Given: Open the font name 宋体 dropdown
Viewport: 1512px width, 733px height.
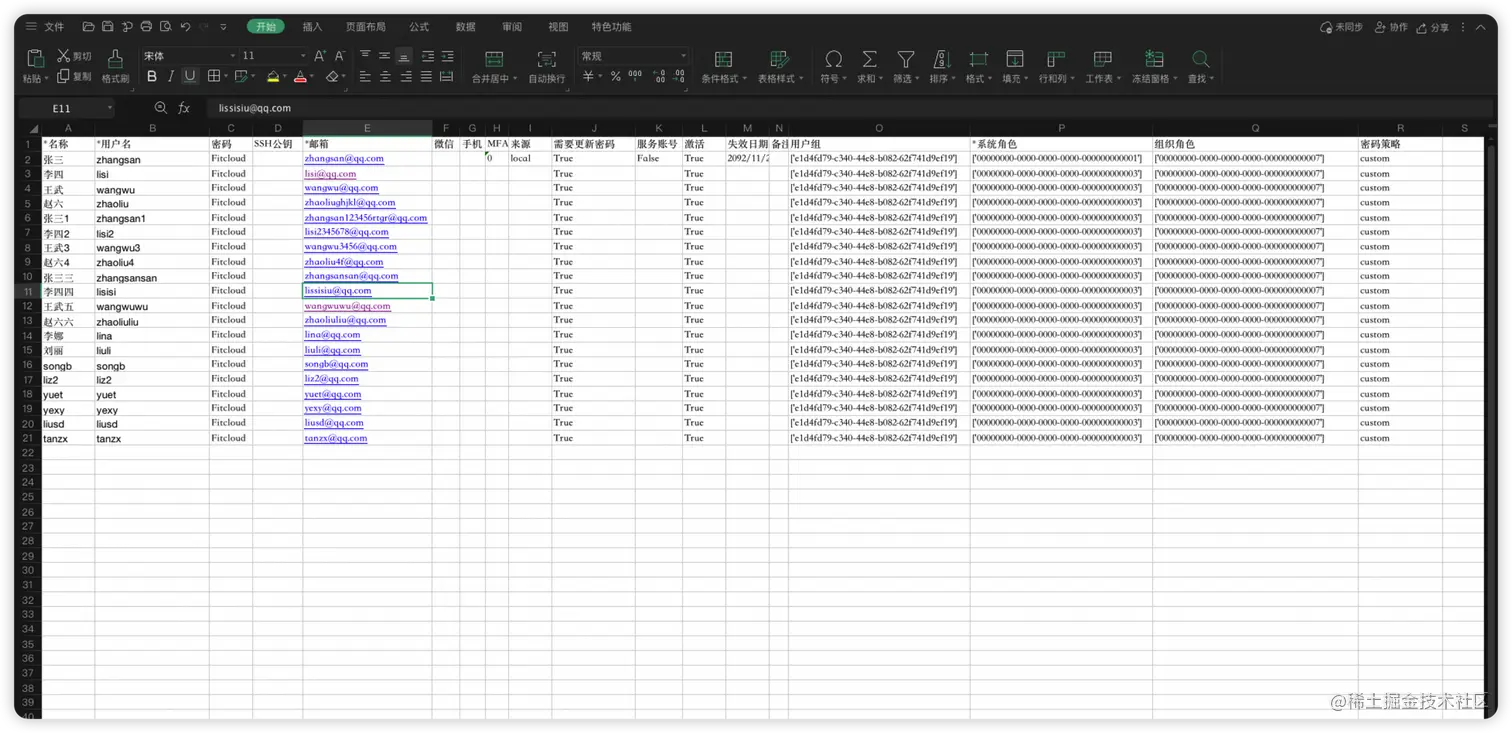Looking at the screenshot, I should (233, 56).
